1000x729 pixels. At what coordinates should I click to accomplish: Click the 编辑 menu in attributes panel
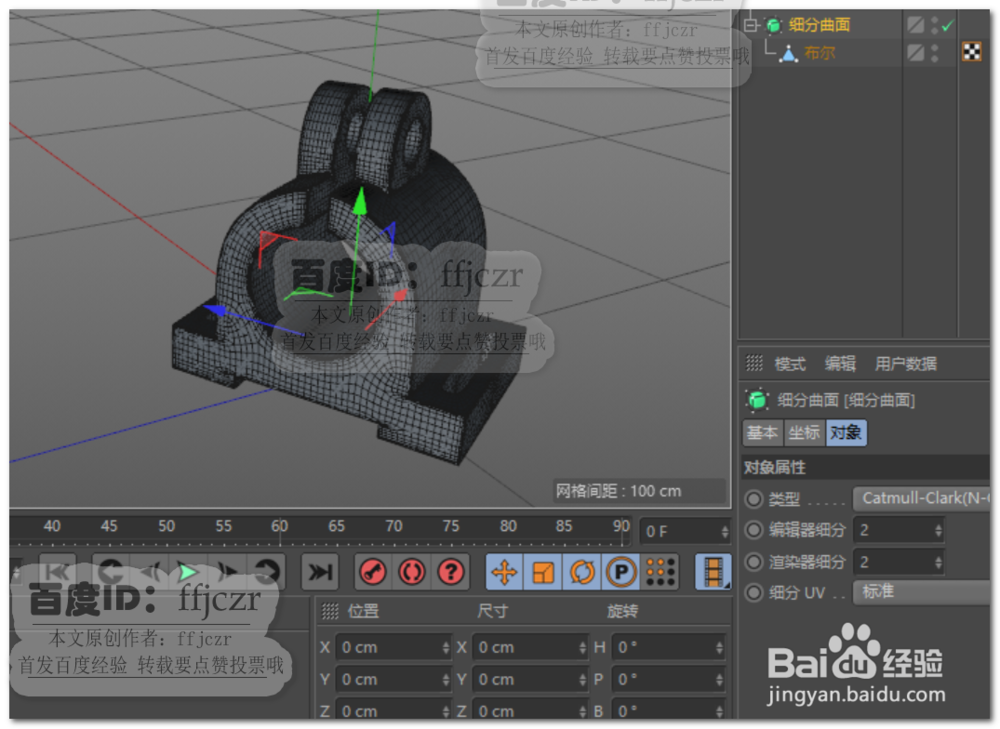840,363
